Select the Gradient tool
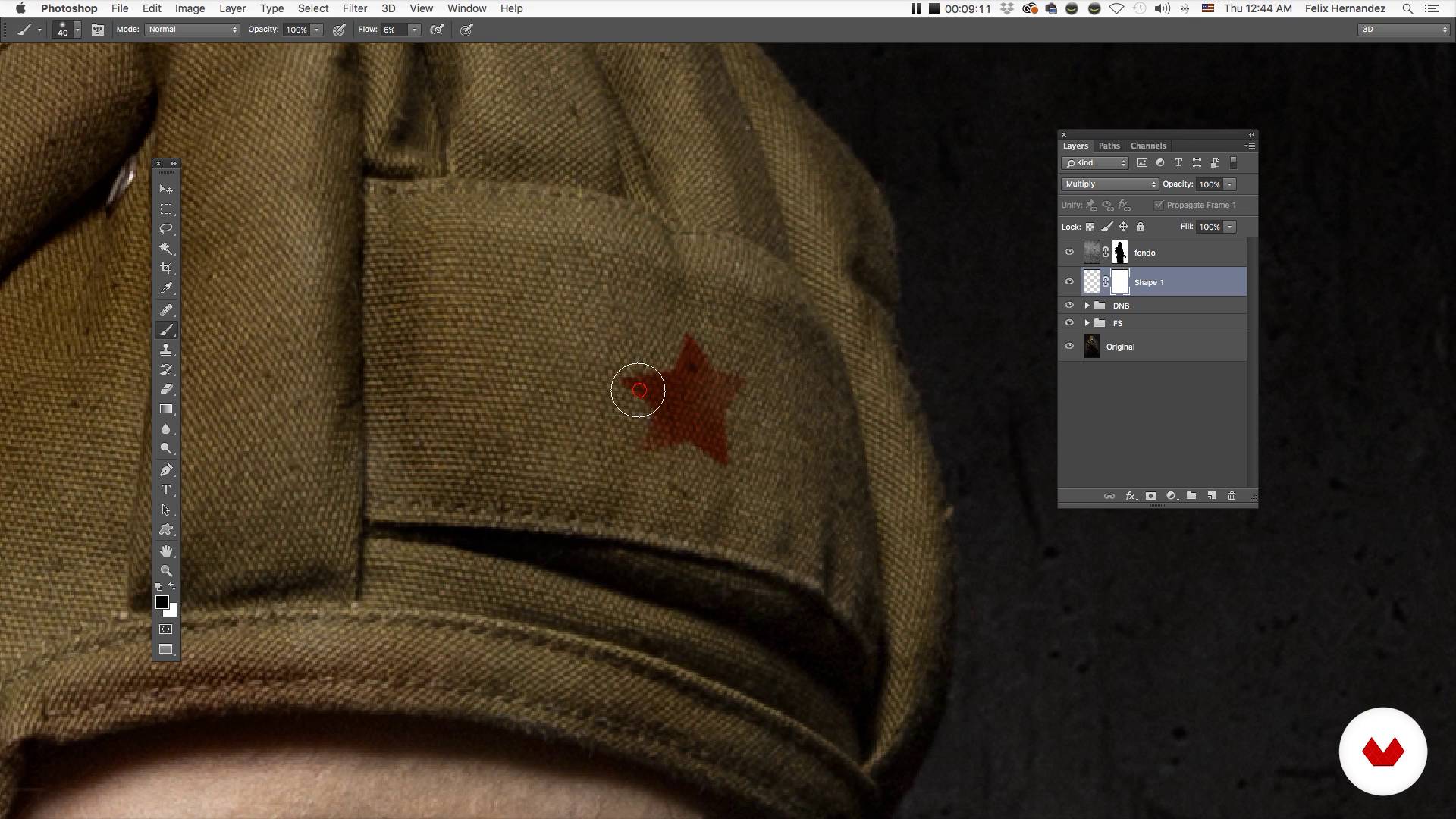 click(166, 409)
